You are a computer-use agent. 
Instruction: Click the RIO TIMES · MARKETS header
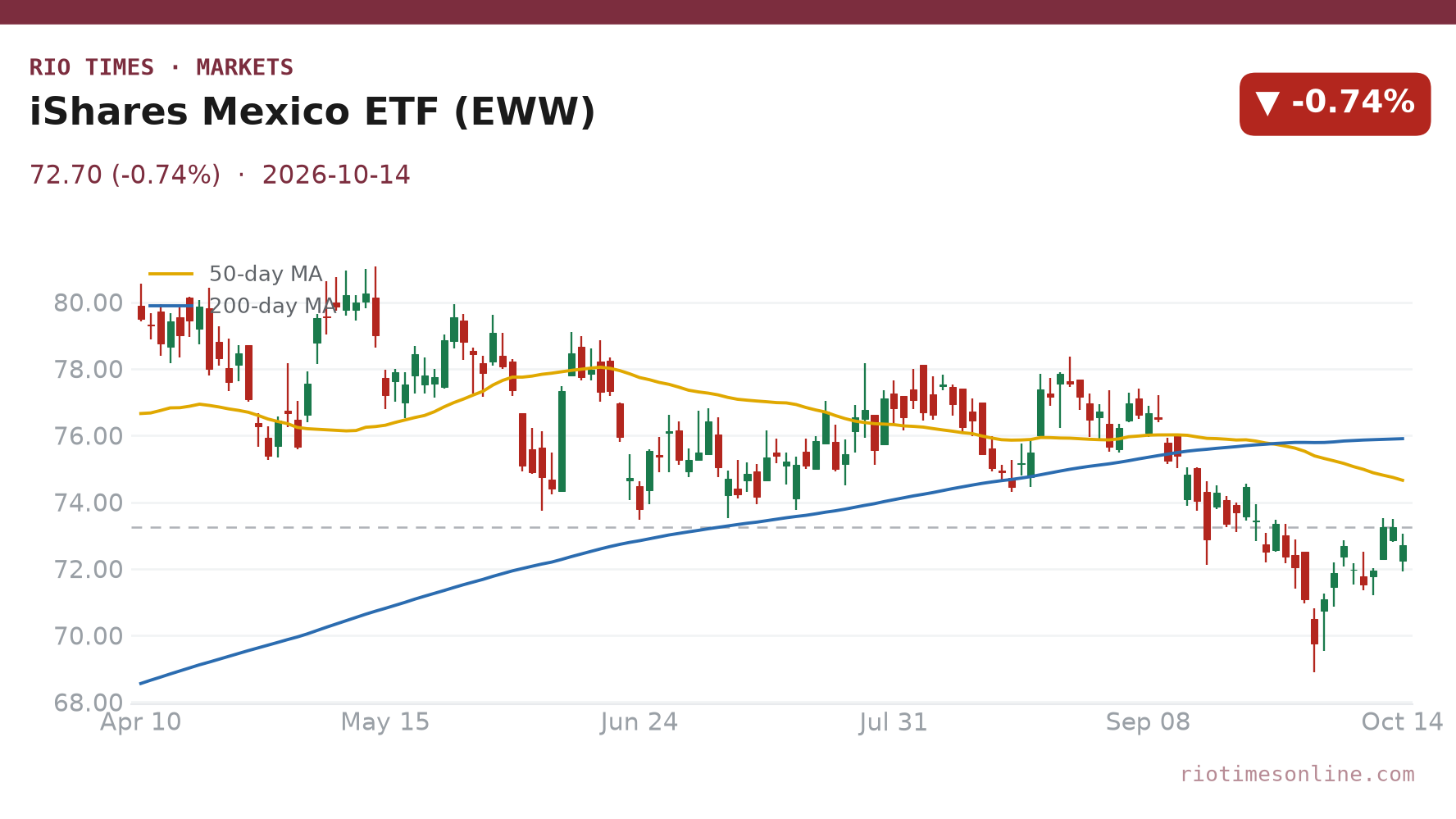pos(162,67)
